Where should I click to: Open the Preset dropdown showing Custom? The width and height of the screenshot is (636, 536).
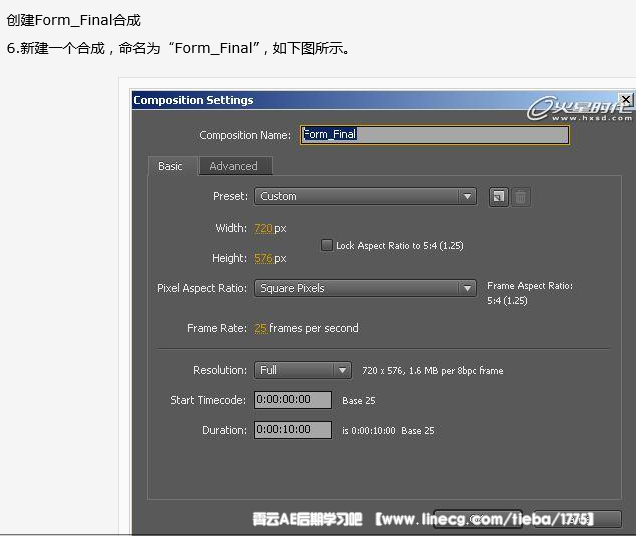click(x=365, y=197)
